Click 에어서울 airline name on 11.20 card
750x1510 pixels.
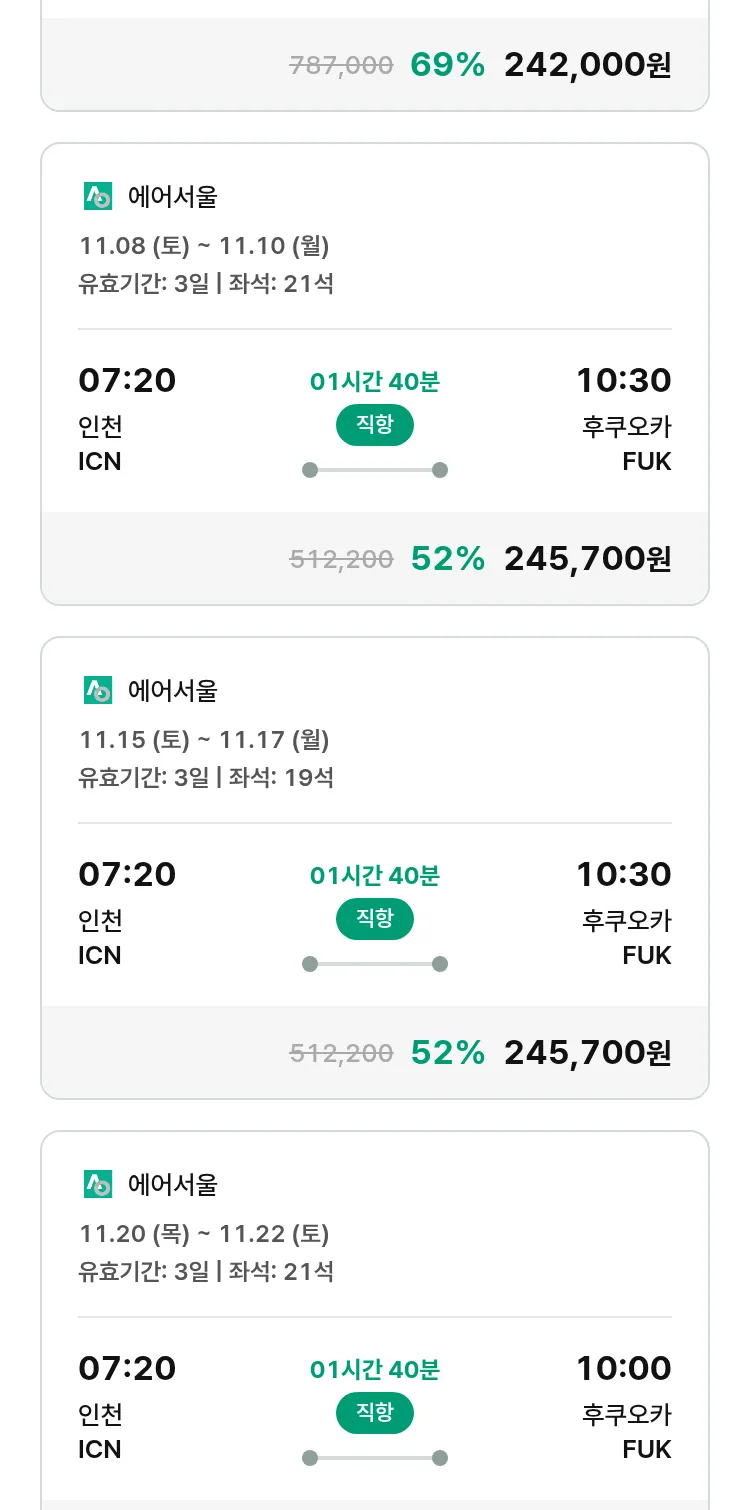tap(173, 1184)
